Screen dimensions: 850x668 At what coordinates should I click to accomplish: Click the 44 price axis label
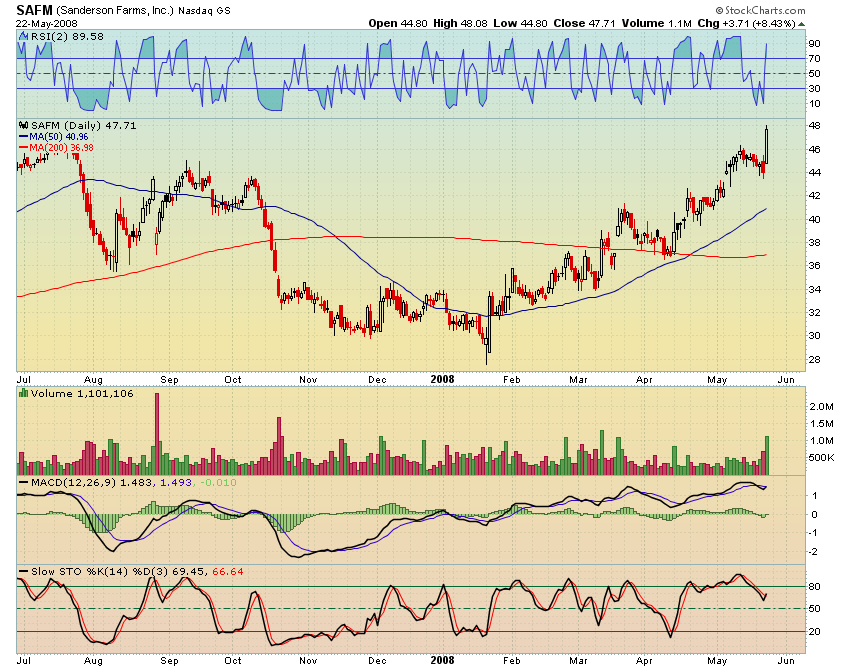(x=814, y=172)
